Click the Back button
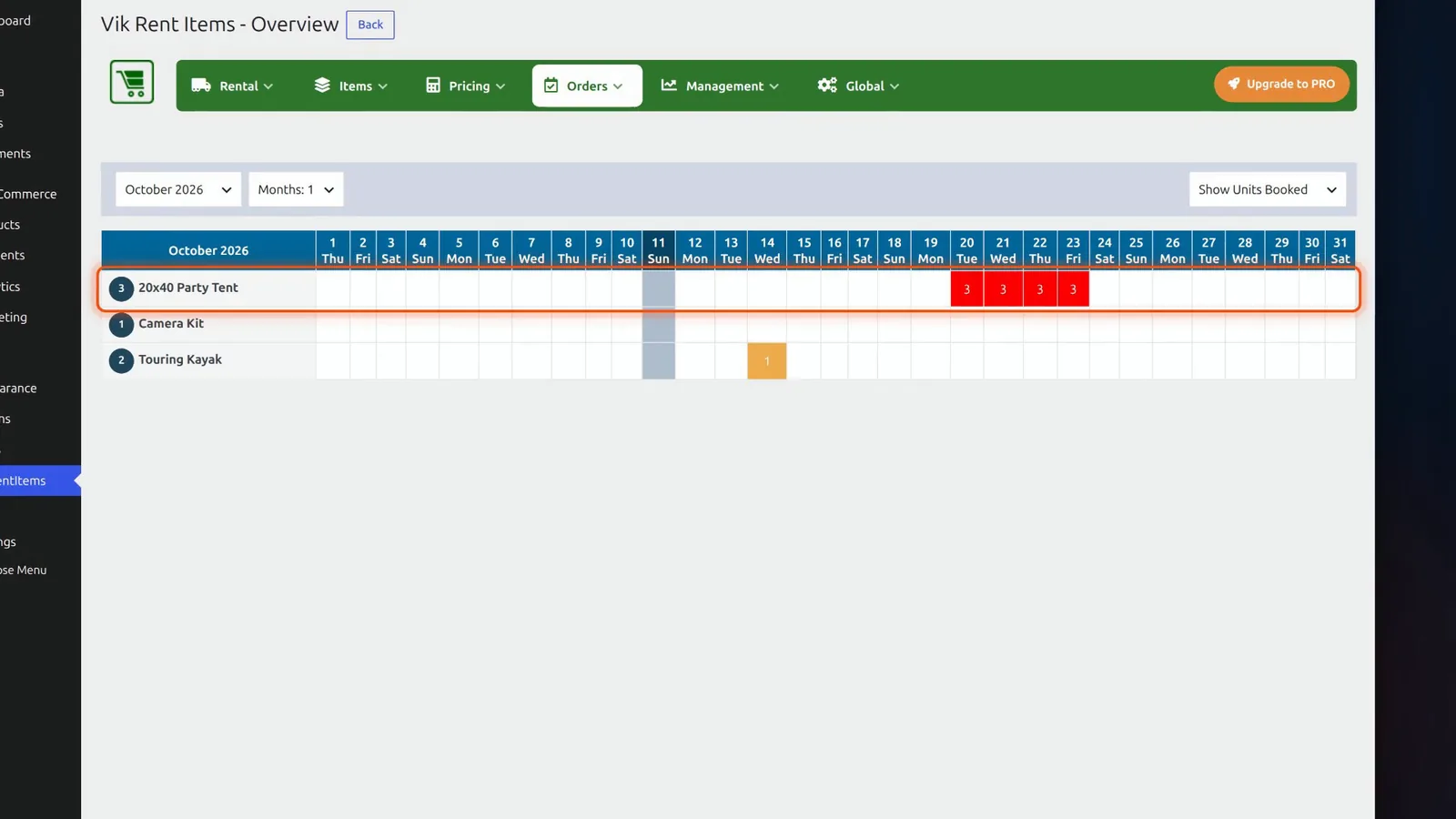The width and height of the screenshot is (1456, 819). coord(370,25)
